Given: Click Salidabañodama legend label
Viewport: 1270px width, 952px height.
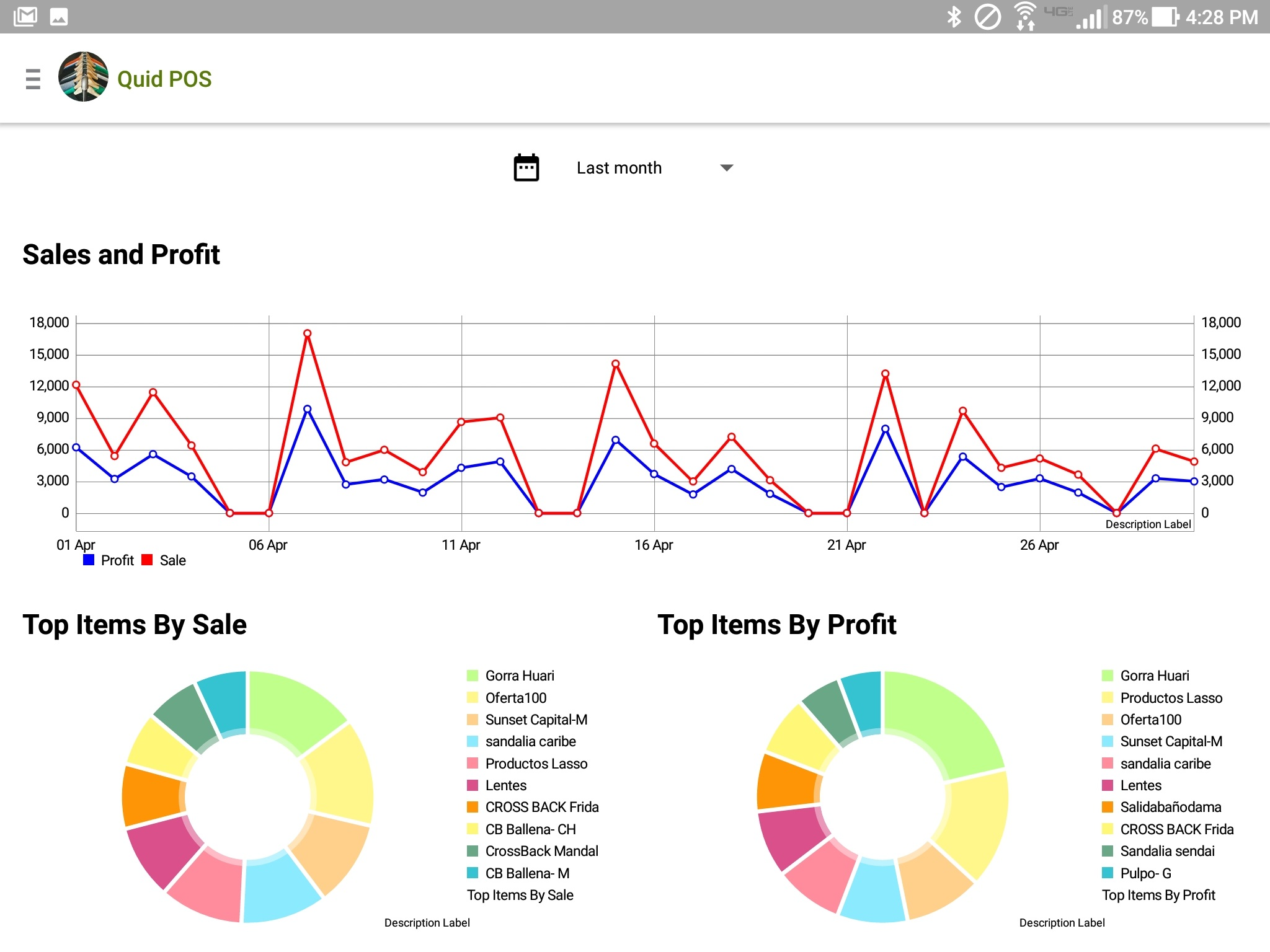Looking at the screenshot, I should pos(1170,807).
